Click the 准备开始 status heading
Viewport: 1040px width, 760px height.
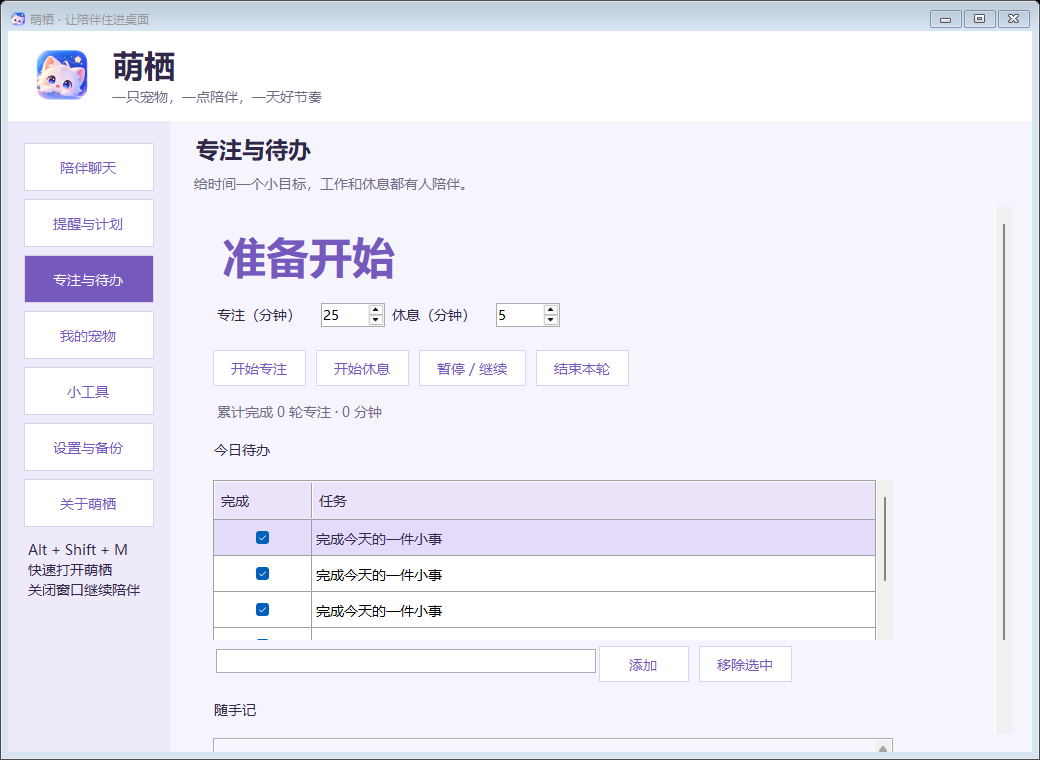(309, 258)
